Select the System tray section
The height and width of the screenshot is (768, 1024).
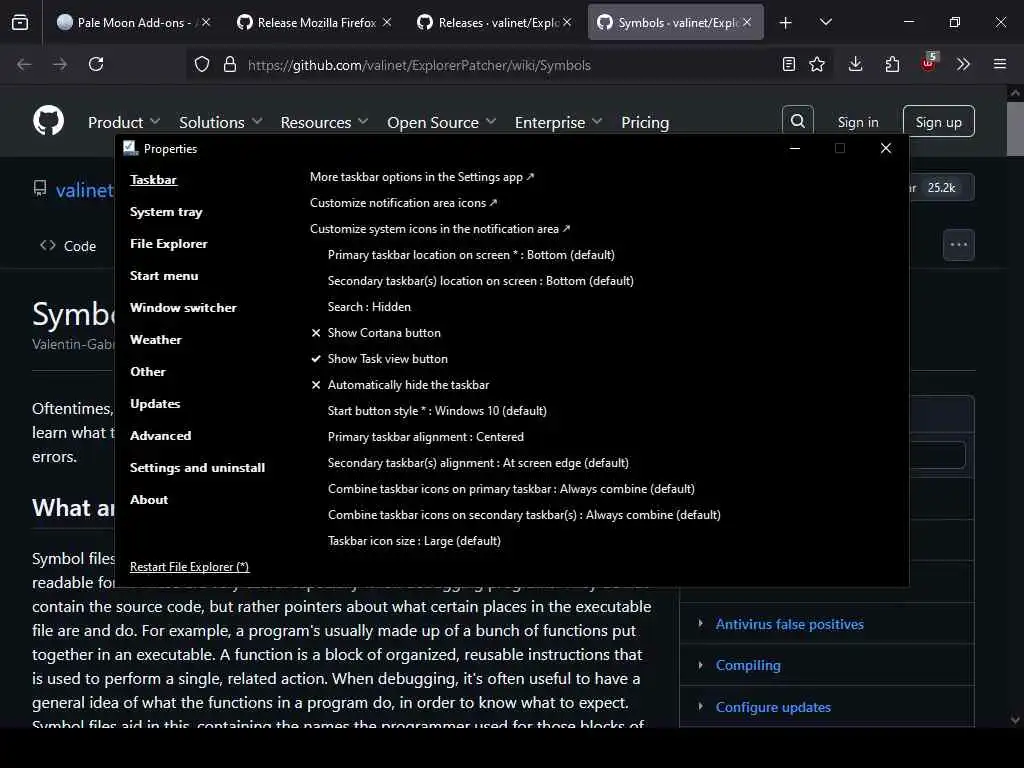tap(166, 212)
